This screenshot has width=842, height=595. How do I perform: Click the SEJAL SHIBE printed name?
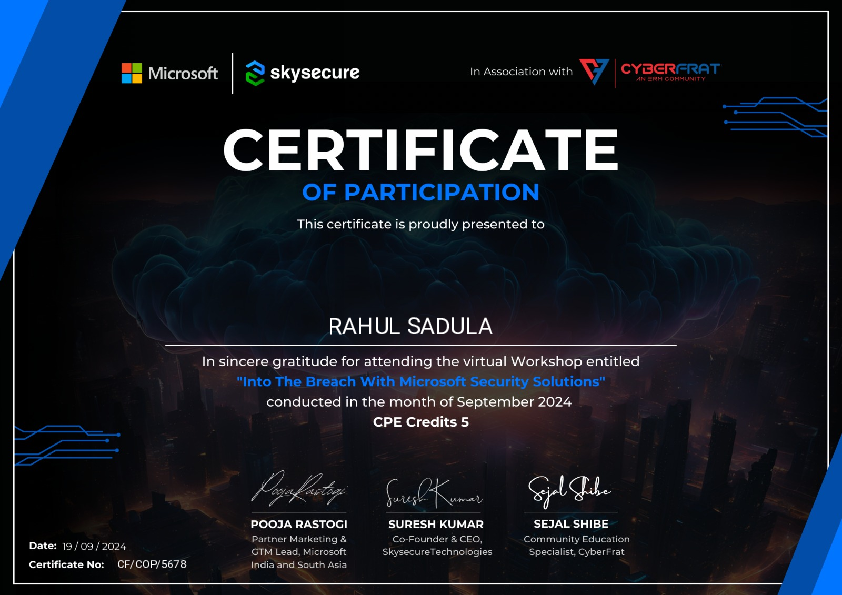coord(571,524)
